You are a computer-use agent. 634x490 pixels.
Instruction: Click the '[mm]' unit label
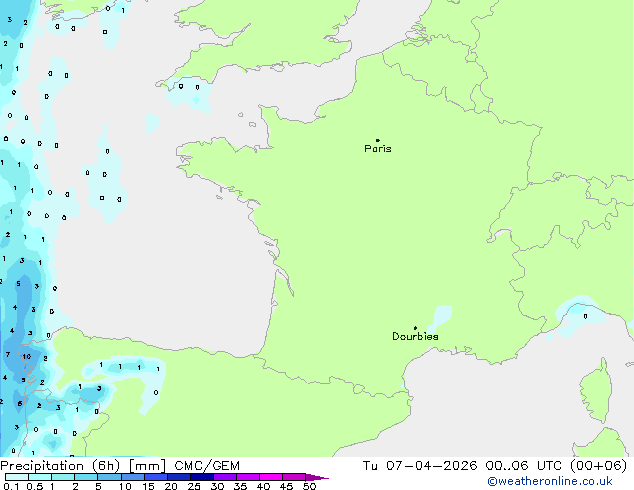147,466
